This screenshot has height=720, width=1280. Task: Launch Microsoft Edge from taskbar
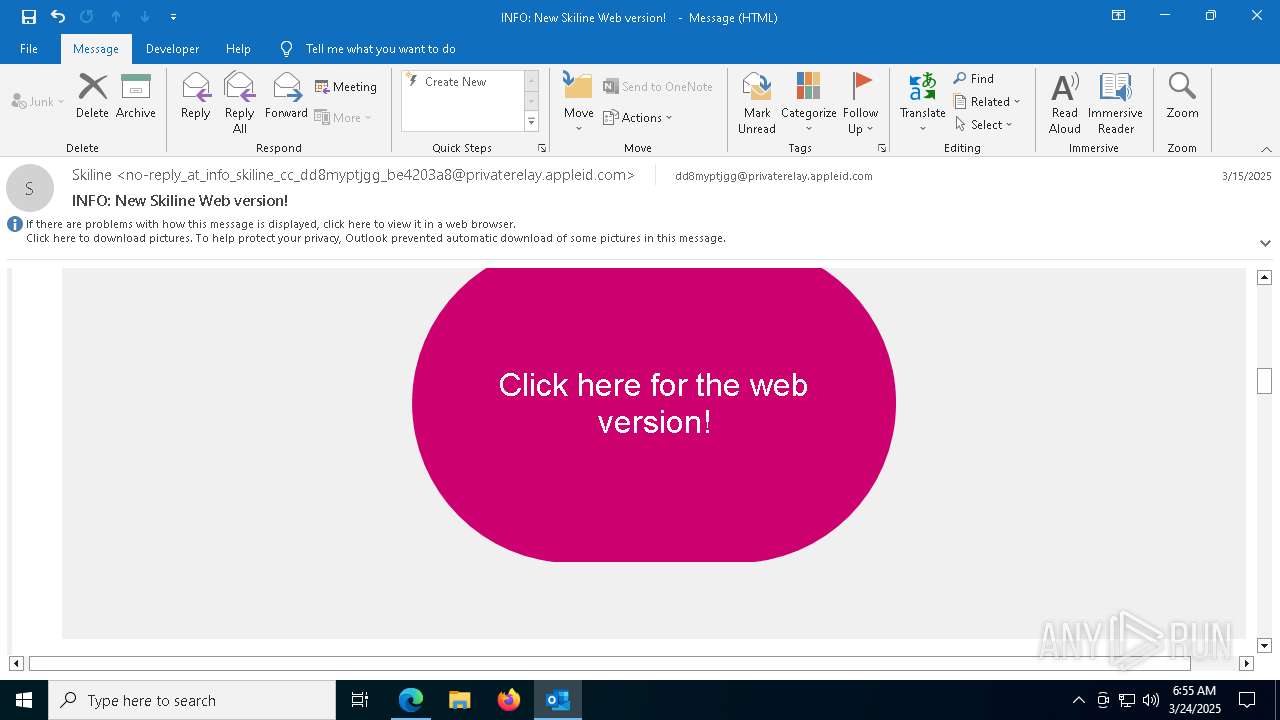point(411,700)
